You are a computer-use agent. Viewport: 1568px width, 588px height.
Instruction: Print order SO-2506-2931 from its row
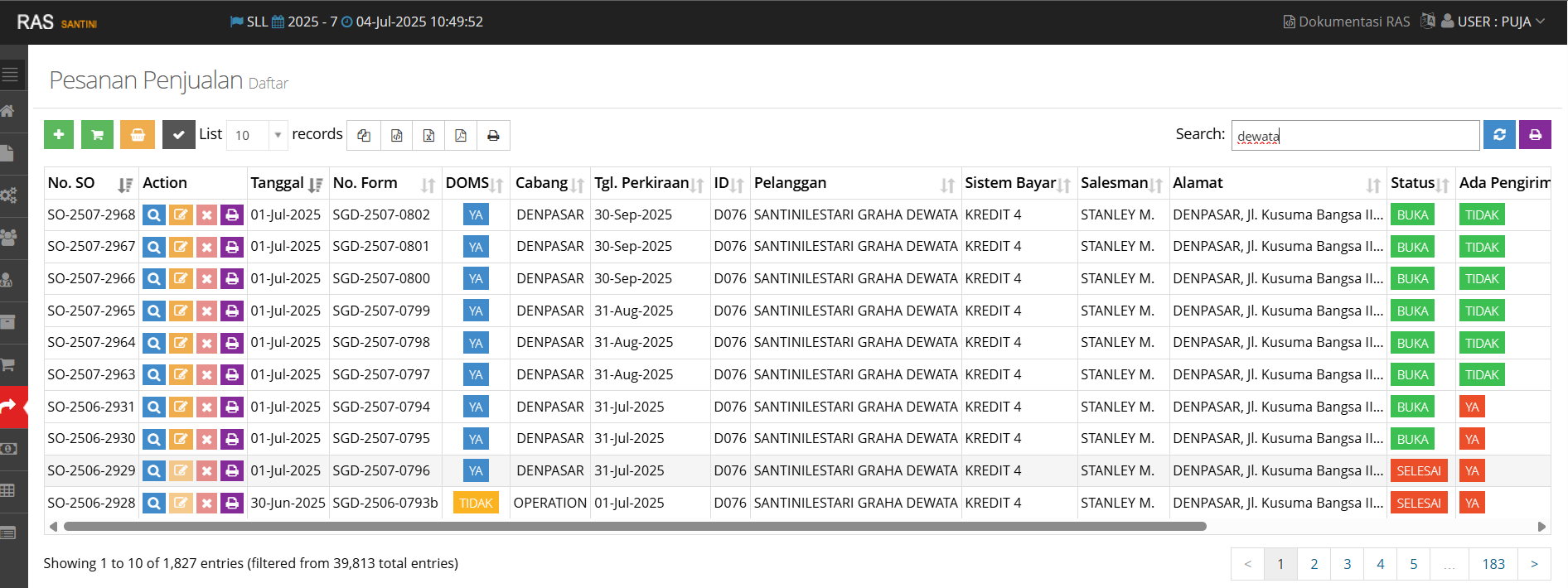[x=232, y=407]
